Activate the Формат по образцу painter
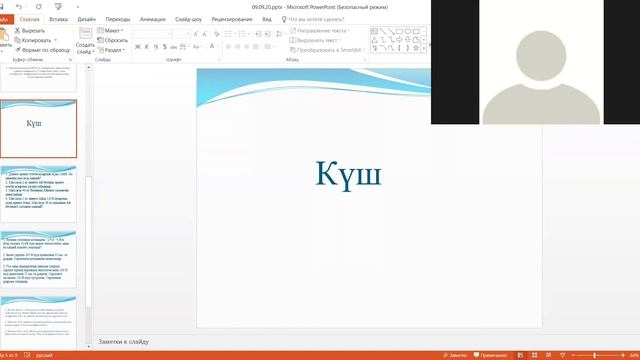640x360 pixels. pos(42,50)
